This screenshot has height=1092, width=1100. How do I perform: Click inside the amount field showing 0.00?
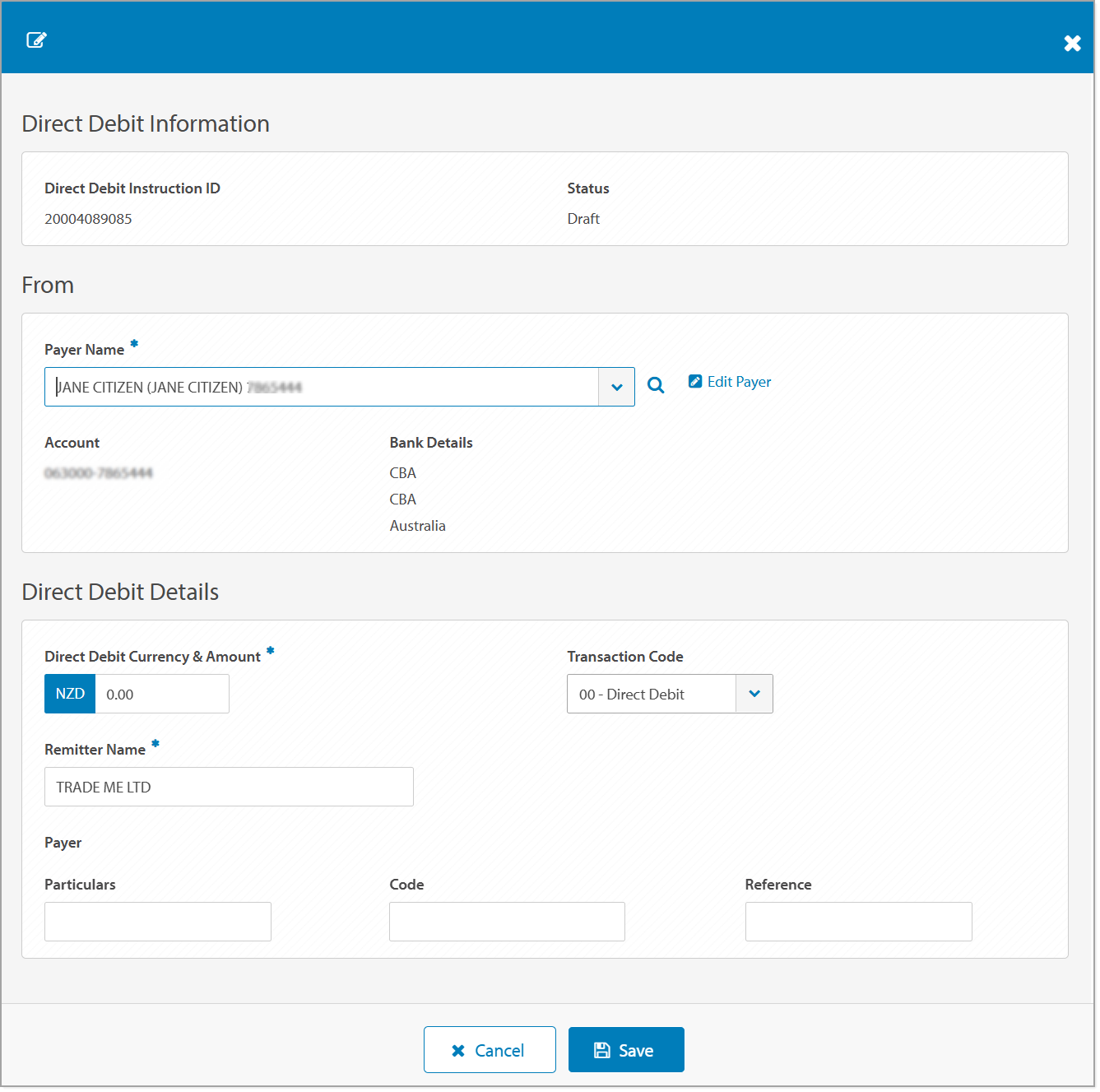[161, 694]
